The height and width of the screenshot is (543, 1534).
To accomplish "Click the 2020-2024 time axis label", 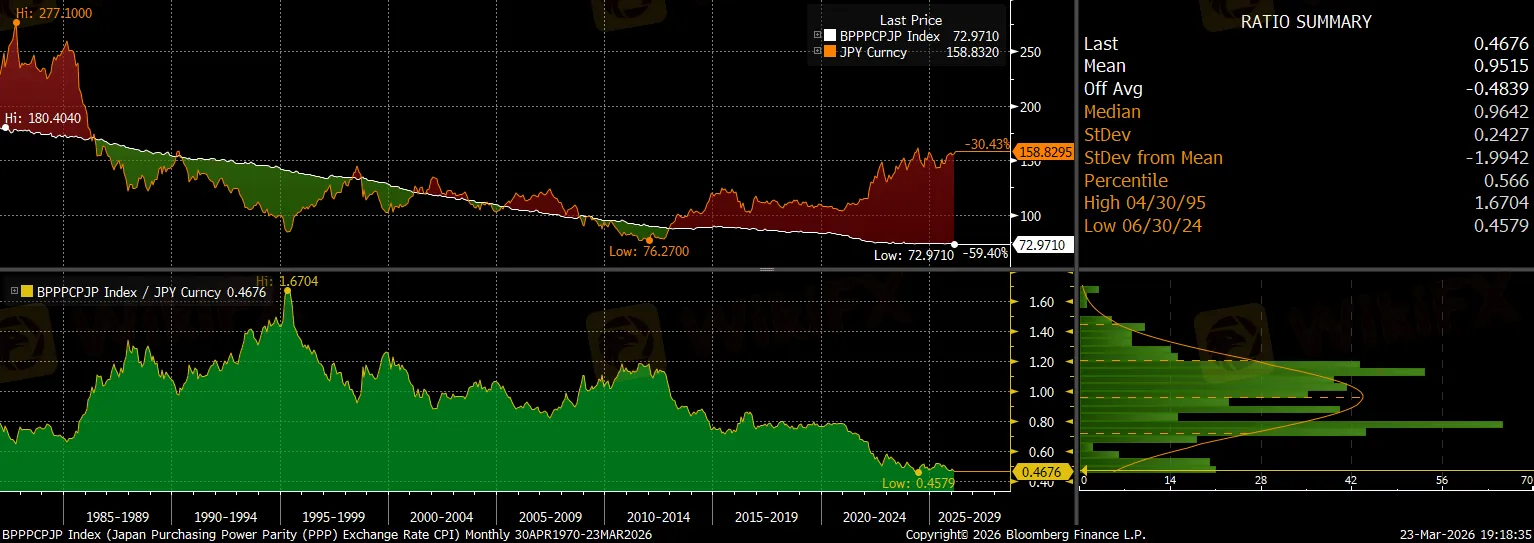I will (874, 518).
